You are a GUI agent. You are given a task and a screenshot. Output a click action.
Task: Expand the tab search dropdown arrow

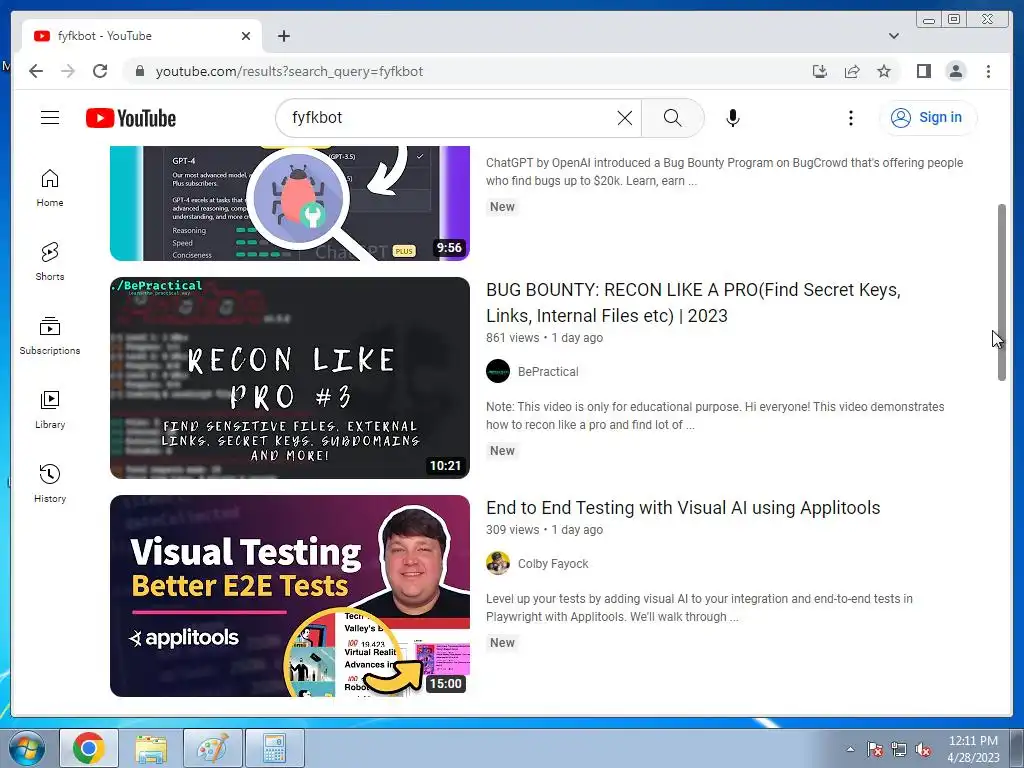(894, 36)
